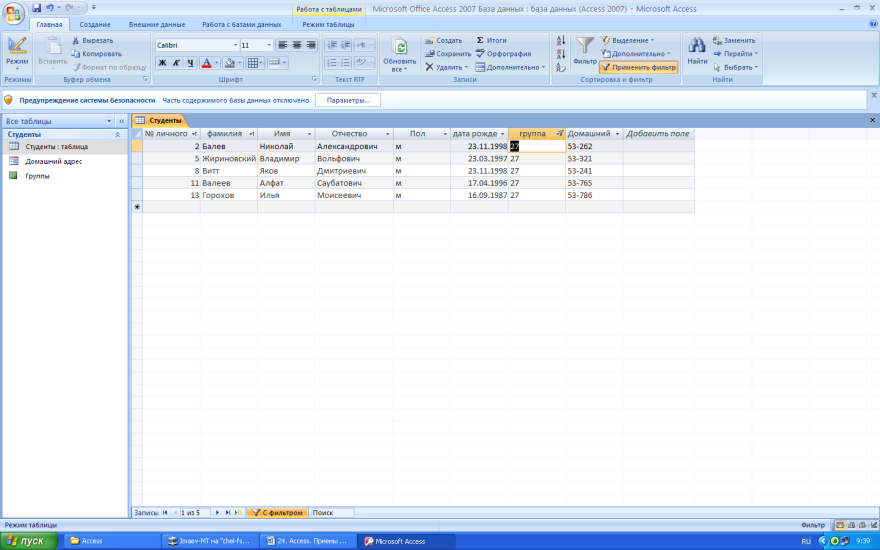The image size is (880, 550).
Task: Sort ascending A-Я
Action: [560, 40]
